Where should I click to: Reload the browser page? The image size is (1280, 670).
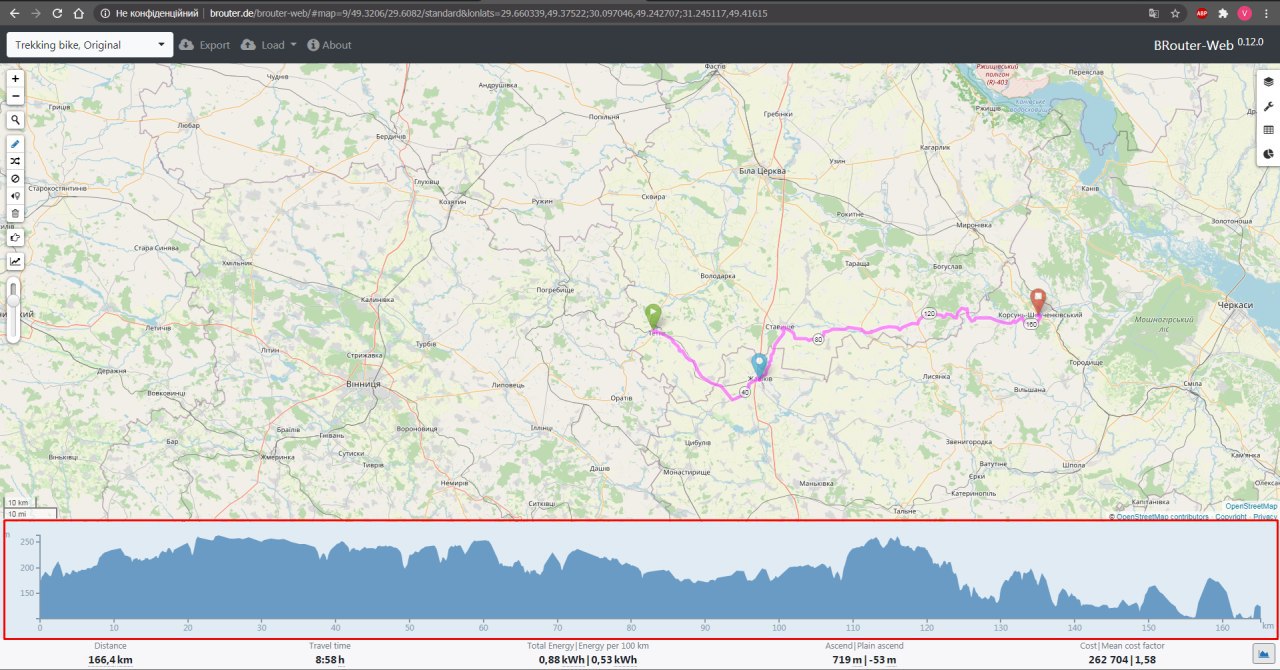[57, 14]
